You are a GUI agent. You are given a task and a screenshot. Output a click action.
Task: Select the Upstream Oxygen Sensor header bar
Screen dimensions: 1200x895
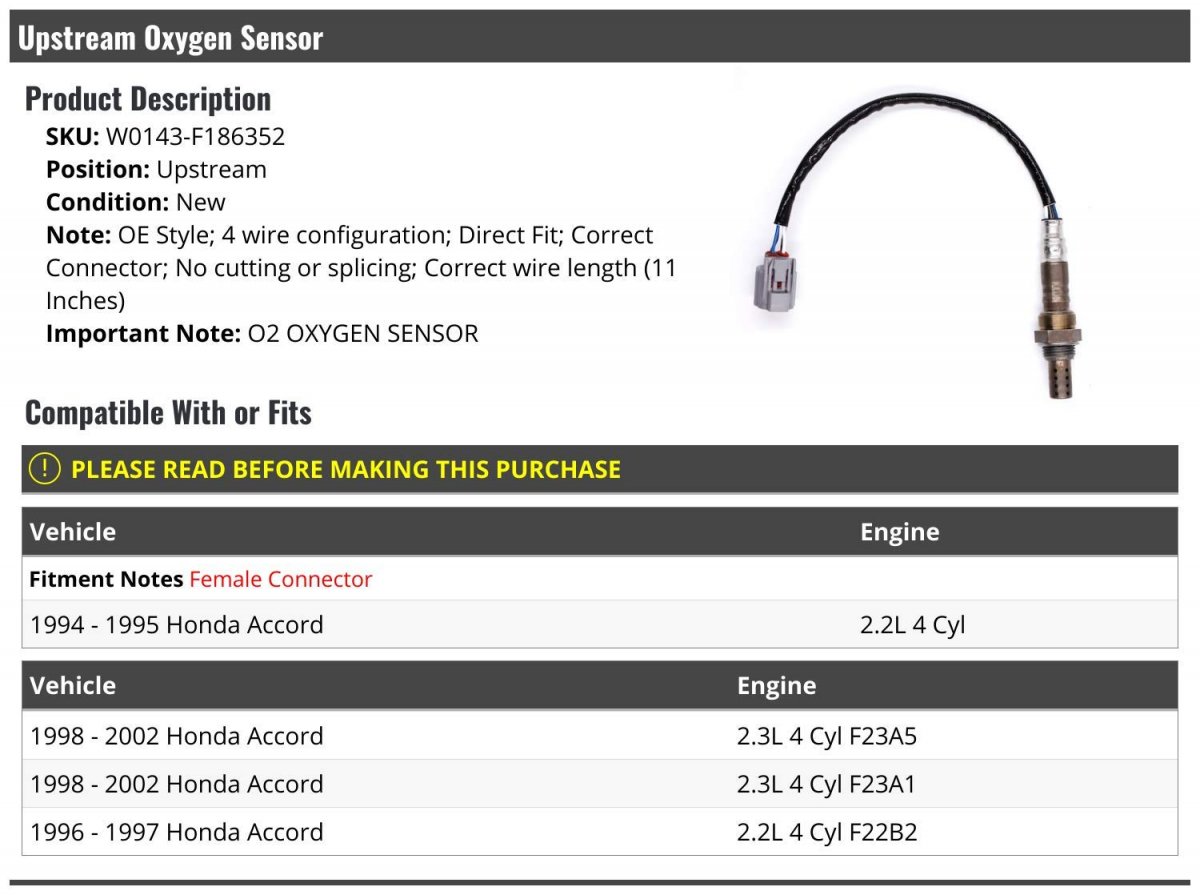point(600,37)
